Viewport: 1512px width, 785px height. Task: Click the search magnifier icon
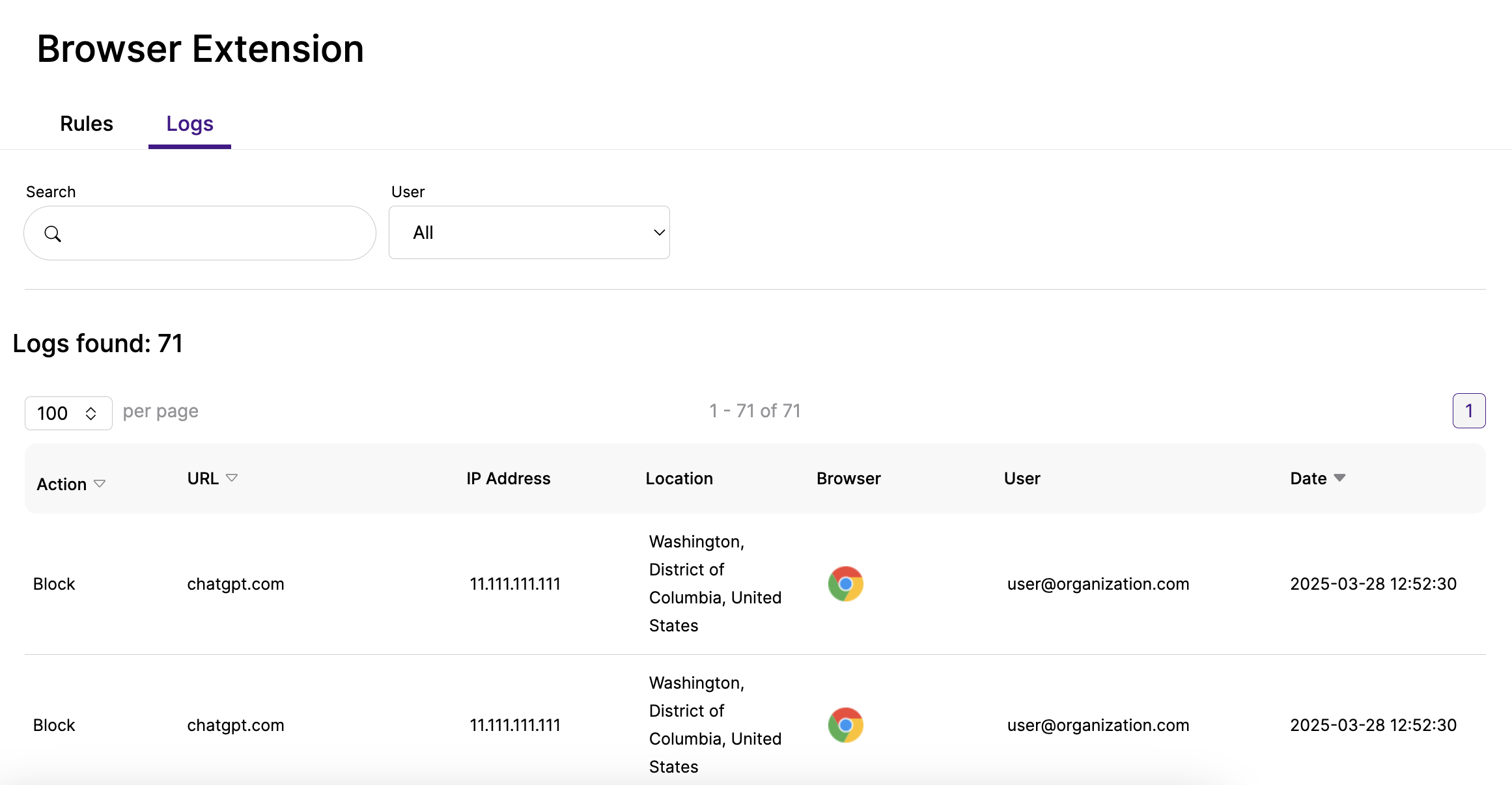53,234
